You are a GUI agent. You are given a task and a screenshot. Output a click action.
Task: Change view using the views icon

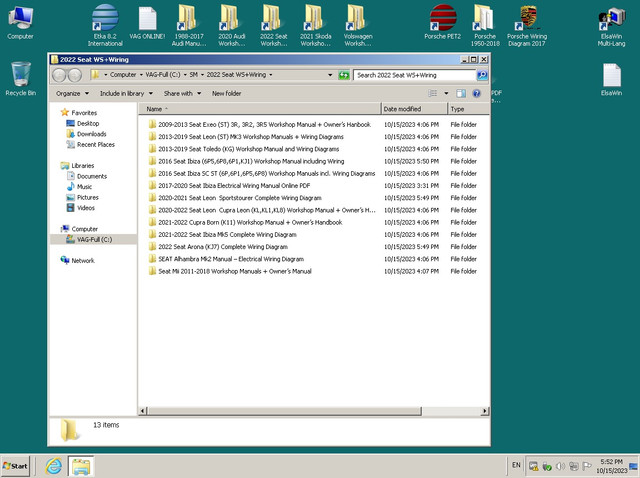[433, 93]
